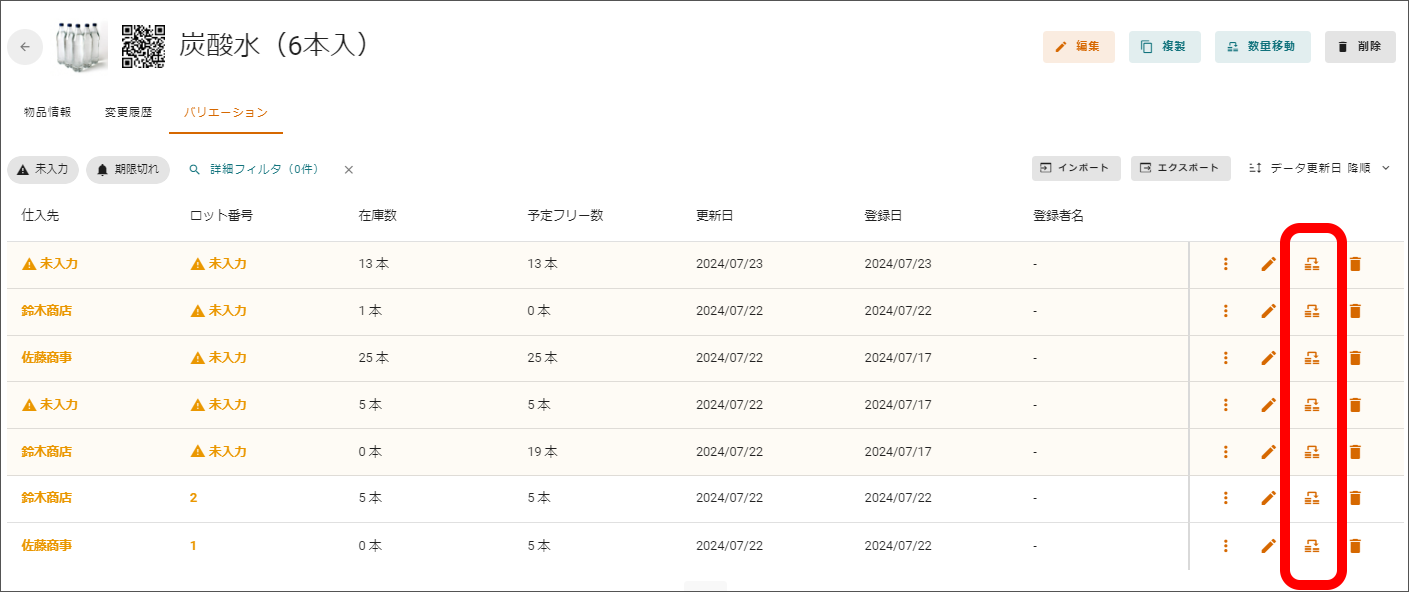Delete the 鈴木商店 lot 2 row
This screenshot has width=1409, height=592.
point(1355,498)
